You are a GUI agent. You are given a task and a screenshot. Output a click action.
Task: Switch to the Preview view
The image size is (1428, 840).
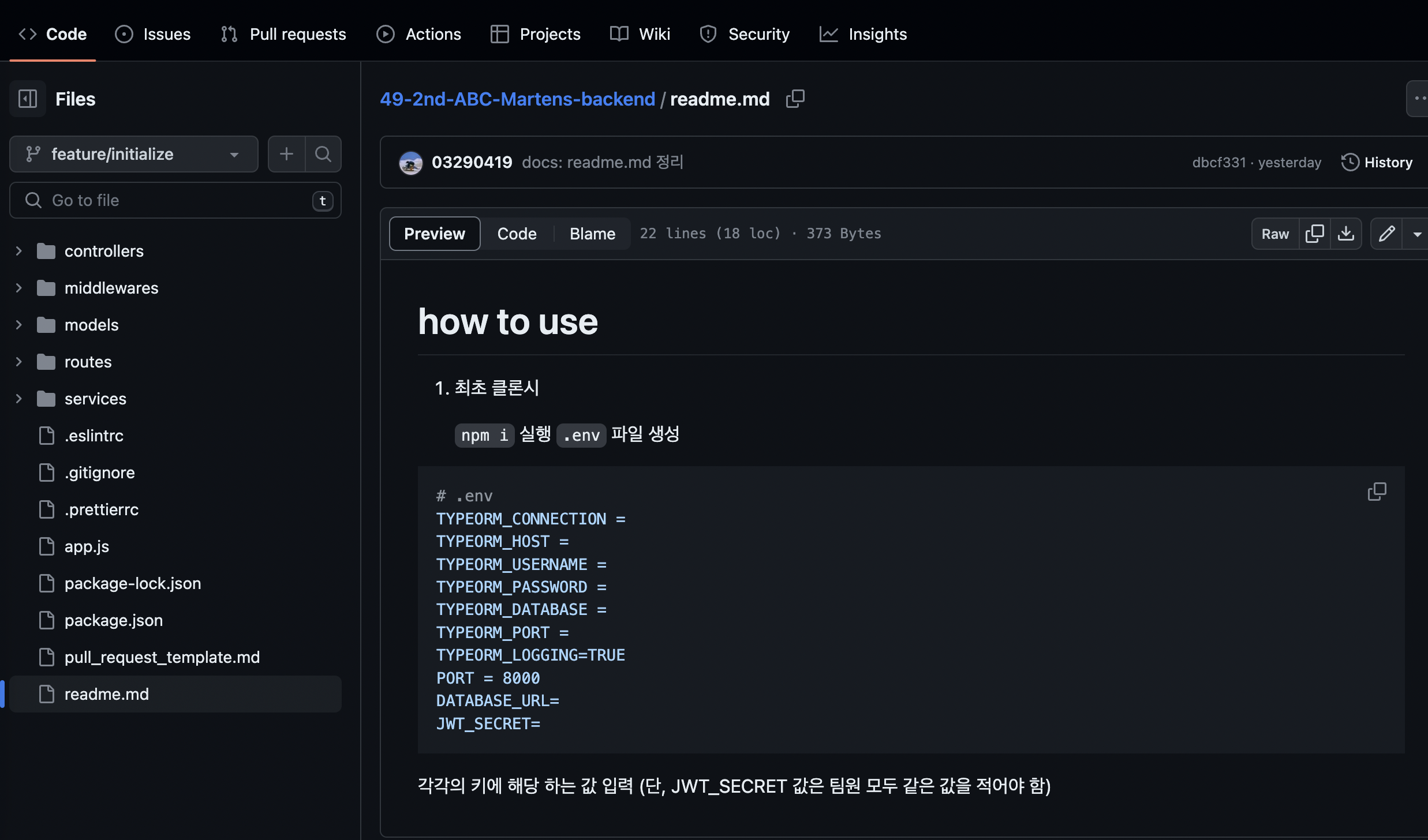434,234
